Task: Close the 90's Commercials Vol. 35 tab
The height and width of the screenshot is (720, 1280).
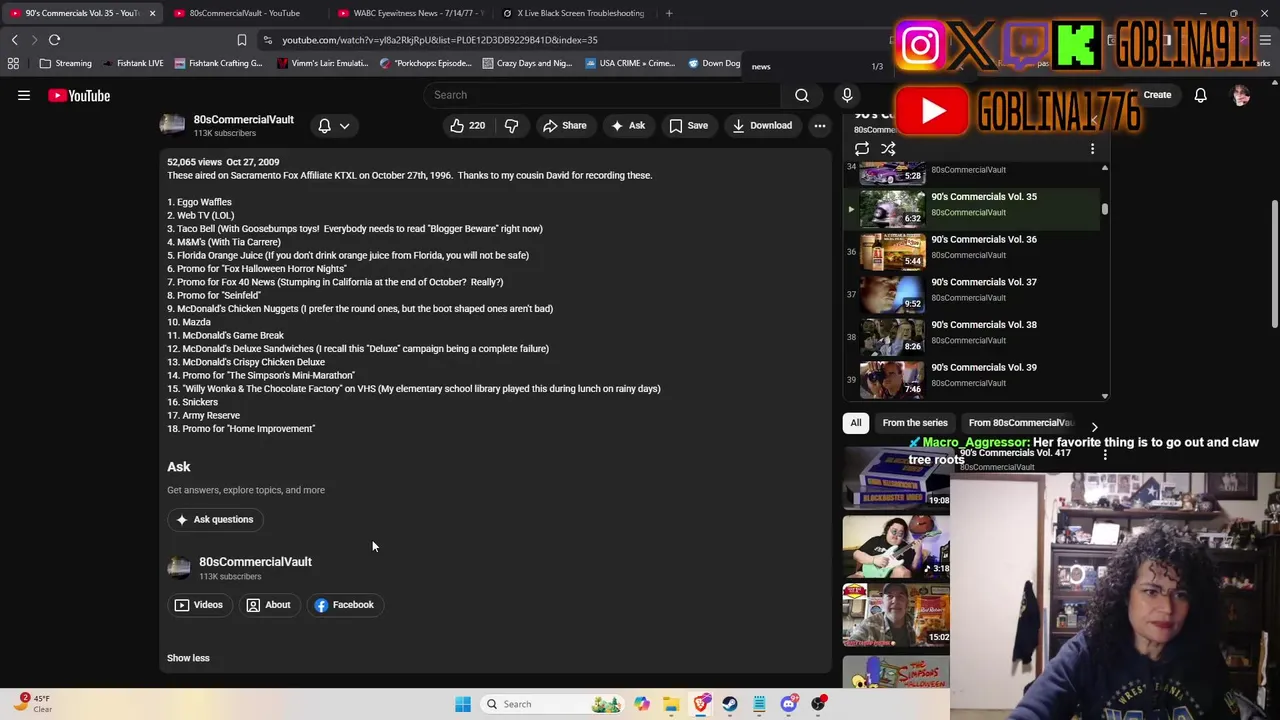Action: point(152,13)
